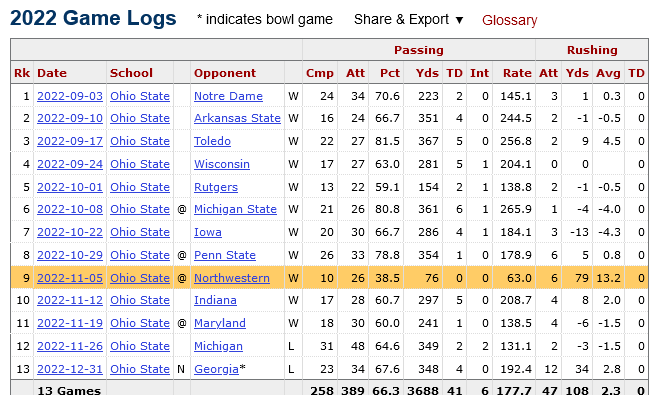The width and height of the screenshot is (663, 395).
Task: Select the Toledo opponent link
Action: click(x=212, y=141)
